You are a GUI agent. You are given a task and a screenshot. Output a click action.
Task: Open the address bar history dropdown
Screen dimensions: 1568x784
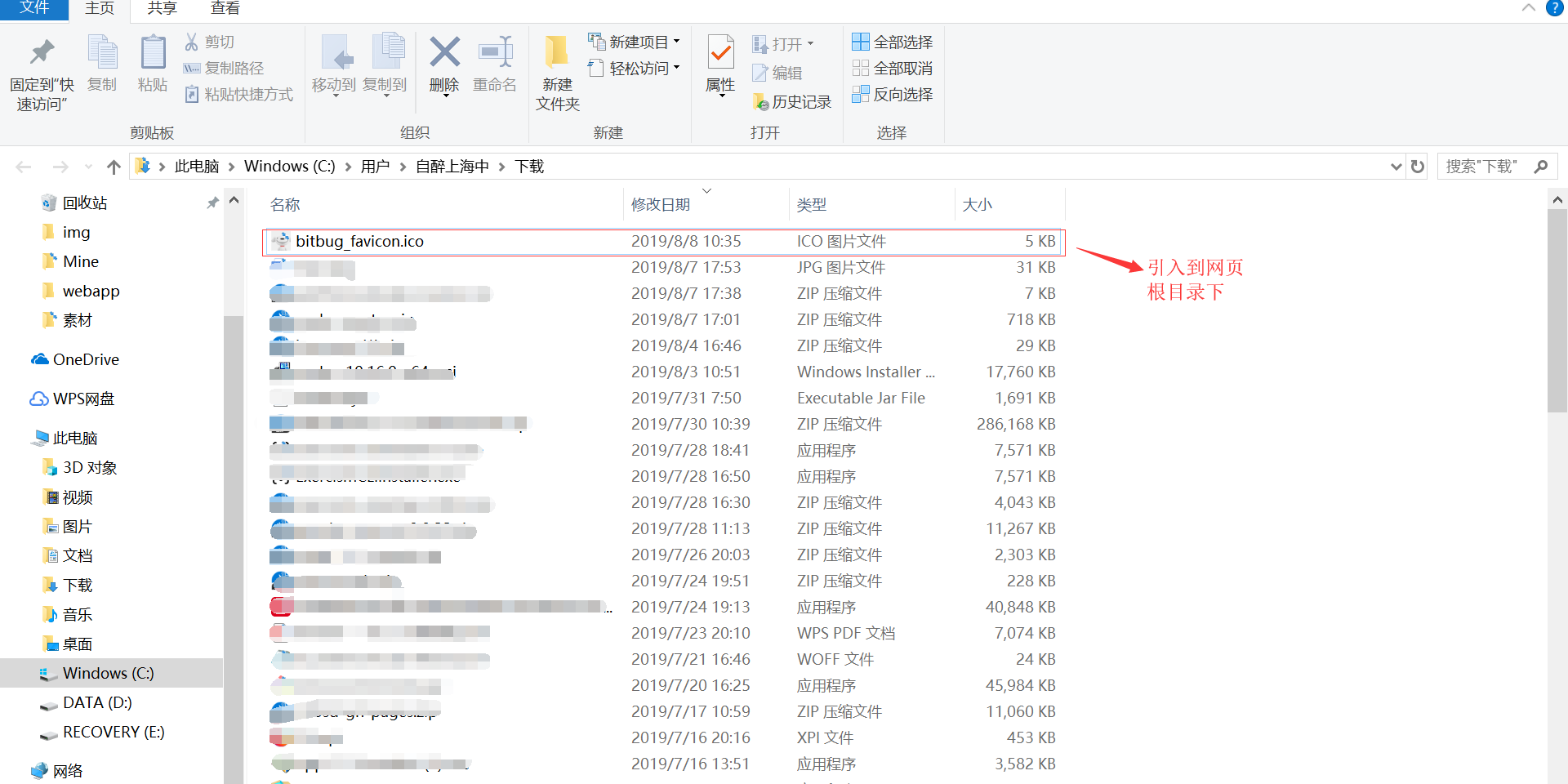1395,166
